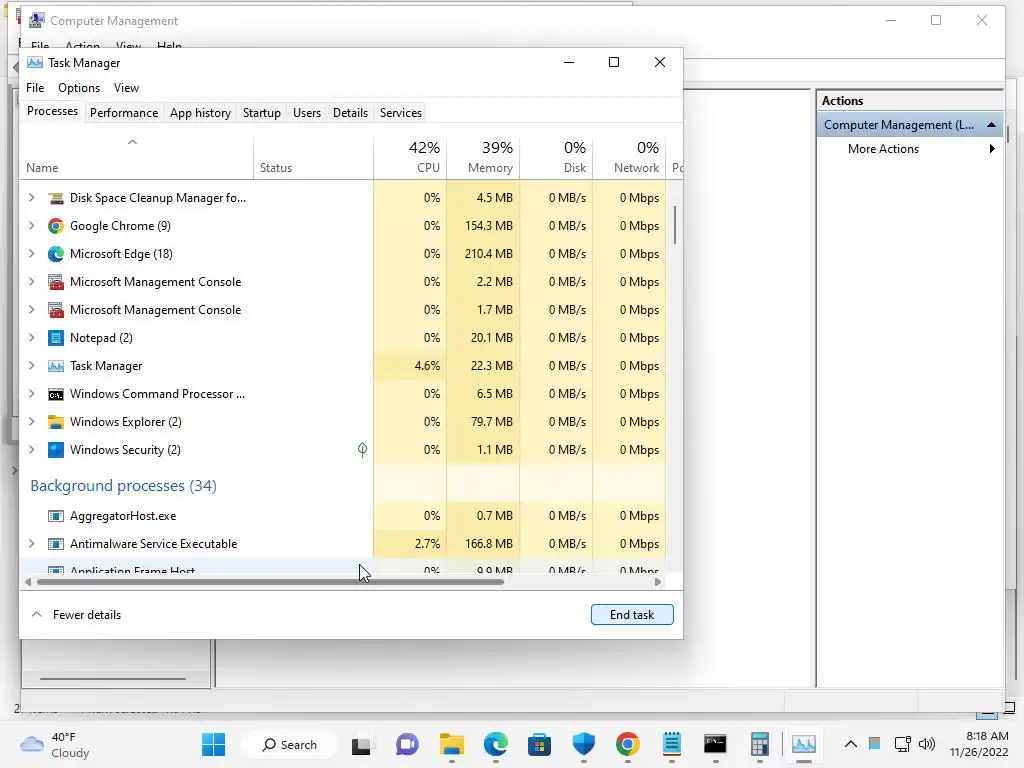
Task: Sort processes by Disk column header
Action: 556,157
